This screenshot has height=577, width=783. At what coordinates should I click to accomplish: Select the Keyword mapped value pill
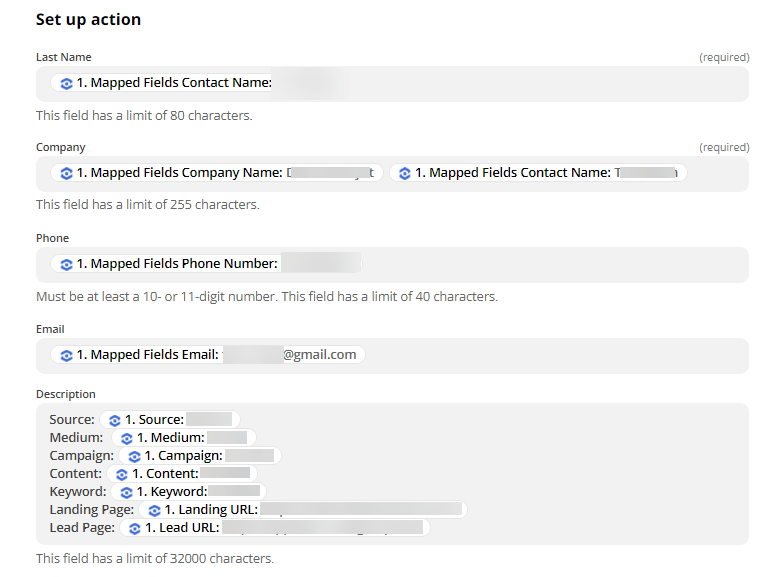(x=188, y=492)
